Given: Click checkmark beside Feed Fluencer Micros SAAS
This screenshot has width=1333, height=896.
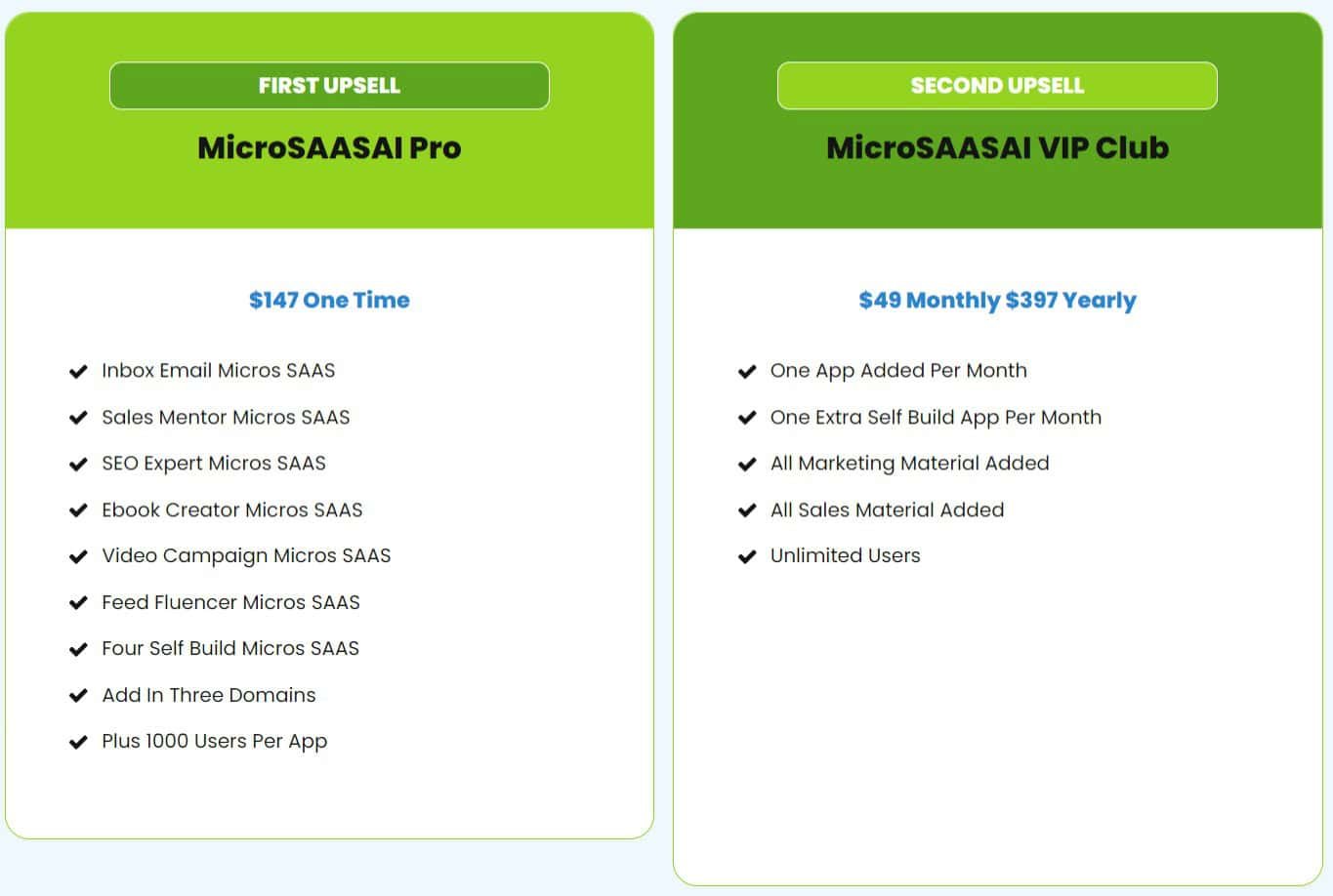Looking at the screenshot, I should [x=78, y=603].
